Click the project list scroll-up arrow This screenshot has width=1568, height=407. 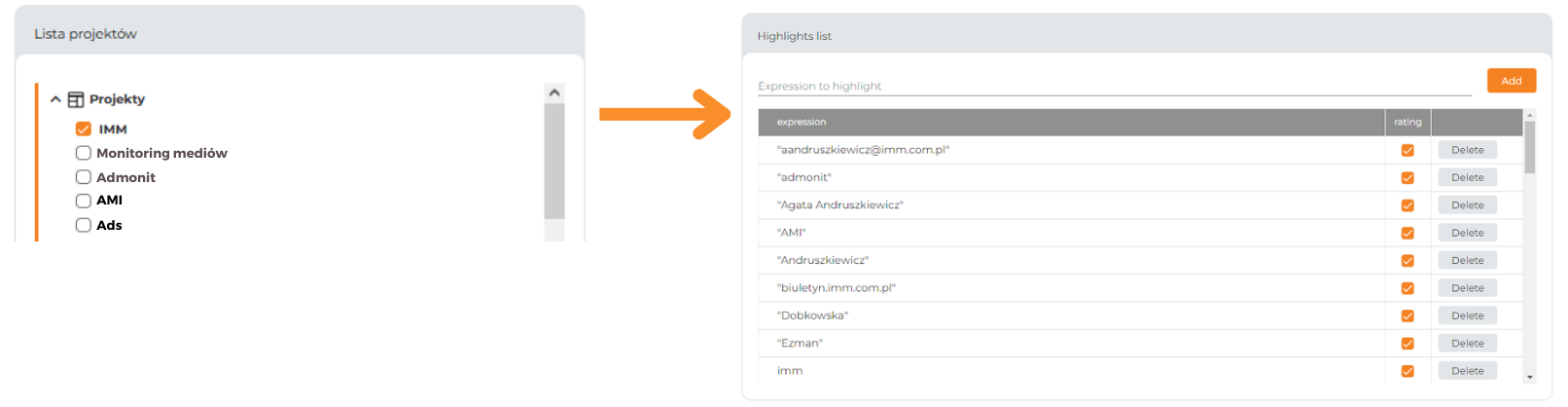(x=554, y=92)
